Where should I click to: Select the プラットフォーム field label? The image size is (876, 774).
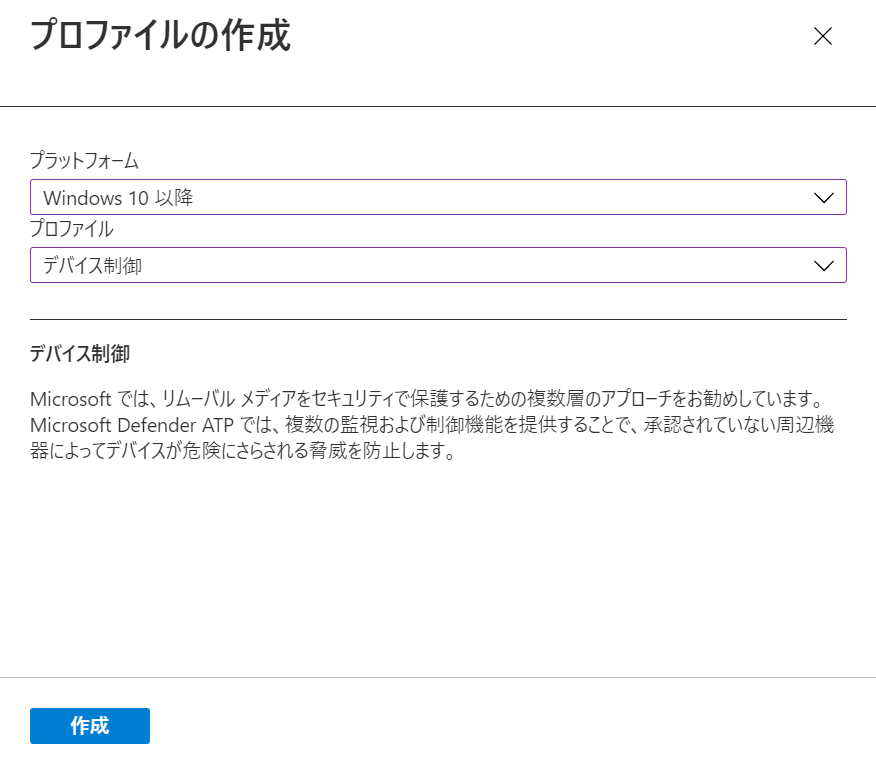click(84, 160)
